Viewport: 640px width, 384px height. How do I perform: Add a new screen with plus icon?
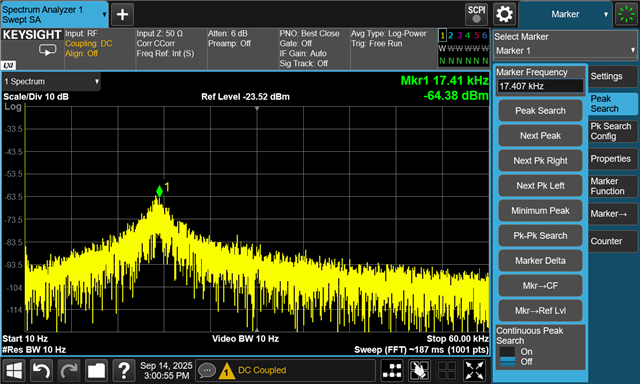[x=122, y=14]
